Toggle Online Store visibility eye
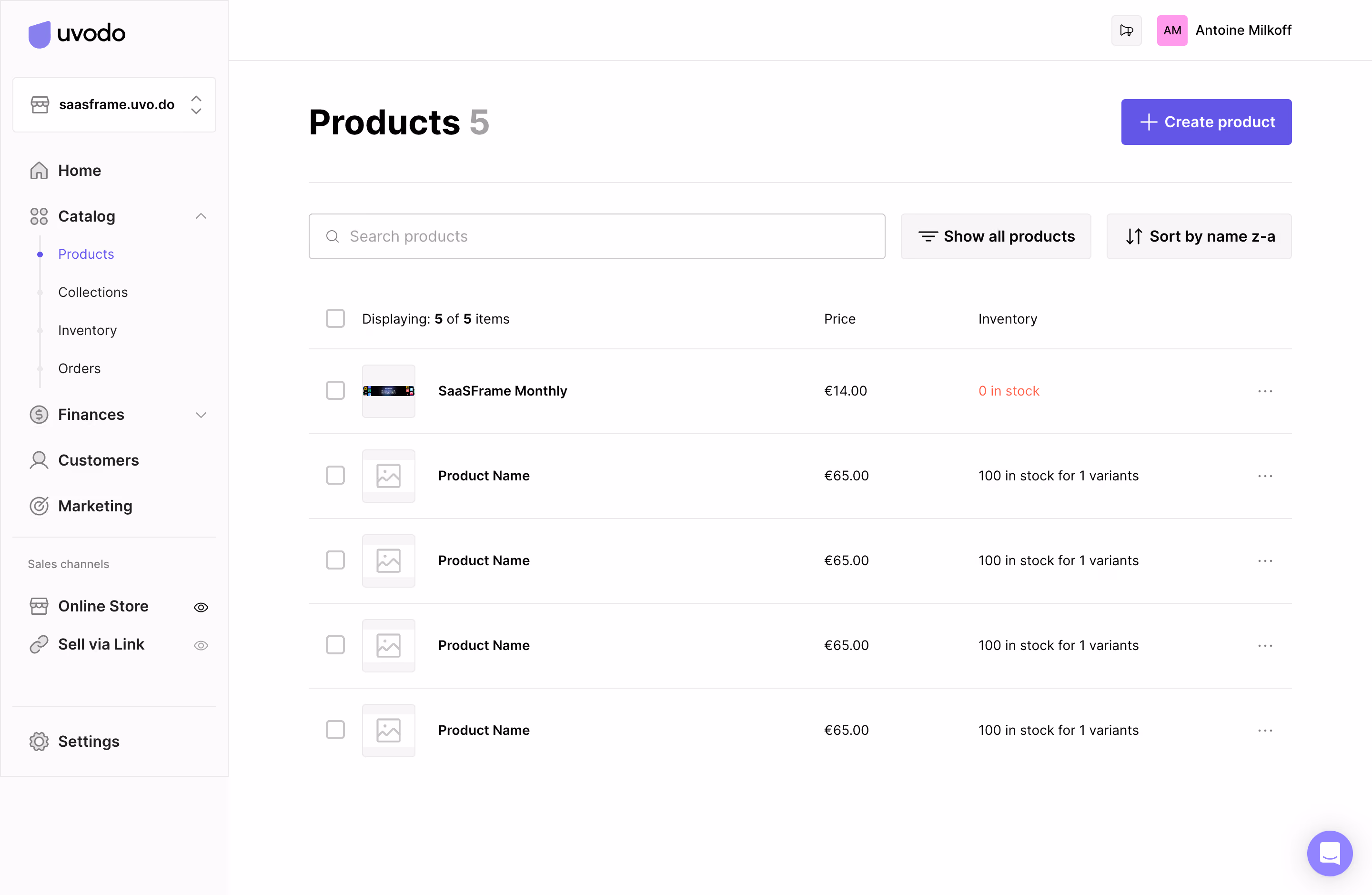This screenshot has height=895, width=1372. click(x=201, y=607)
